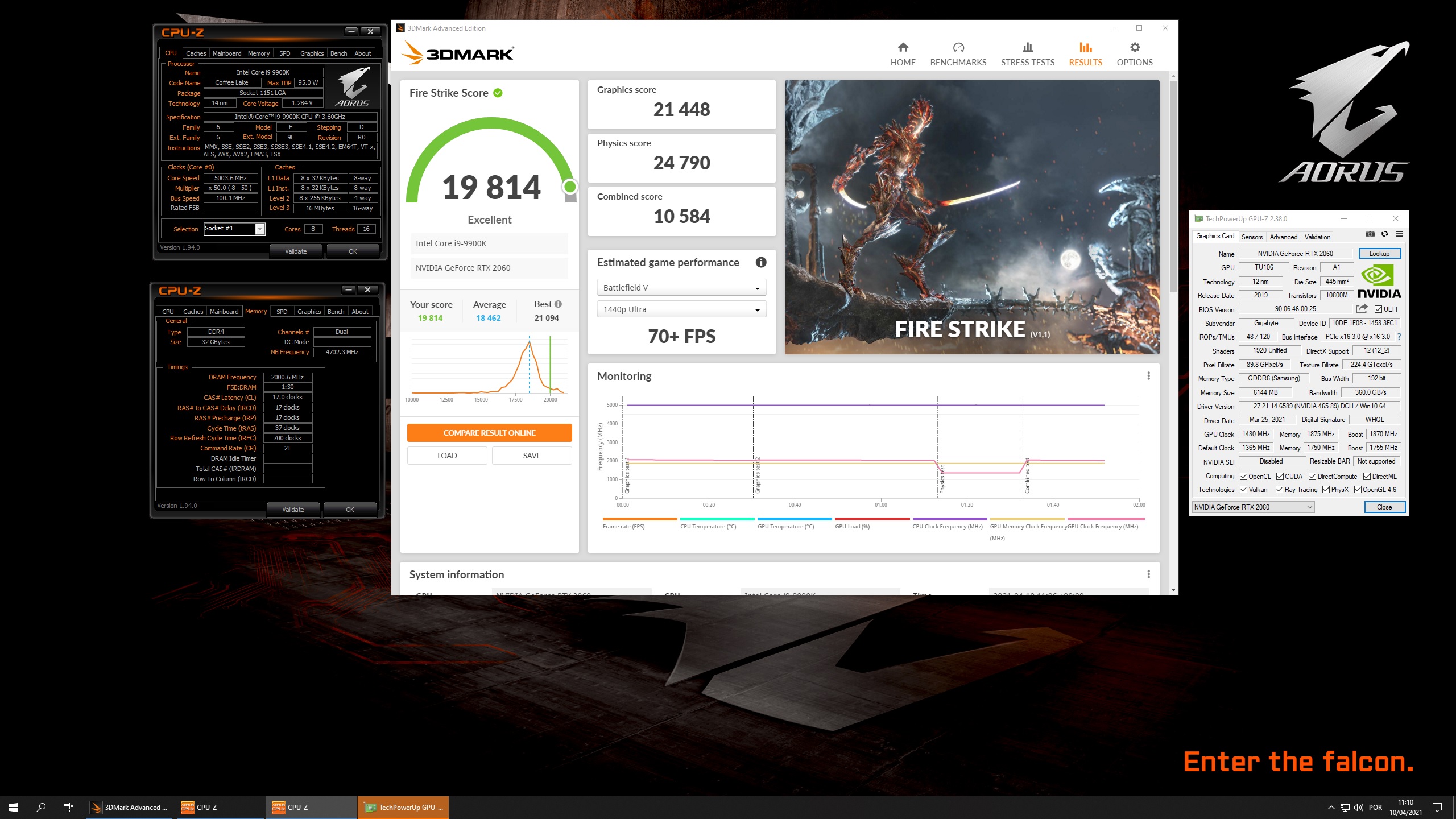The height and width of the screenshot is (819, 1456).
Task: Take a GPU-Z screenshot with camera icon
Action: (1370, 234)
